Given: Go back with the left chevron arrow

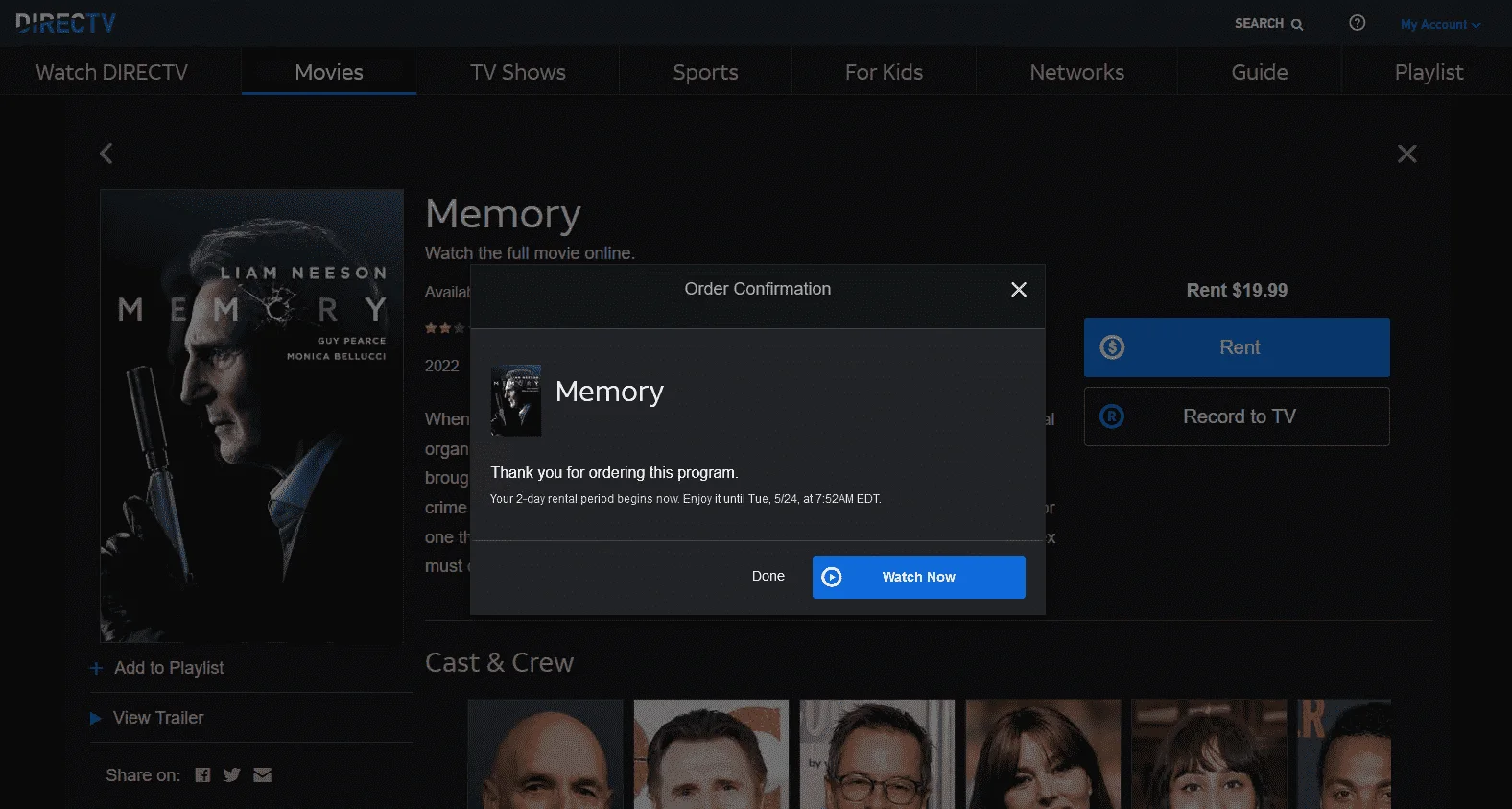Looking at the screenshot, I should (106, 154).
